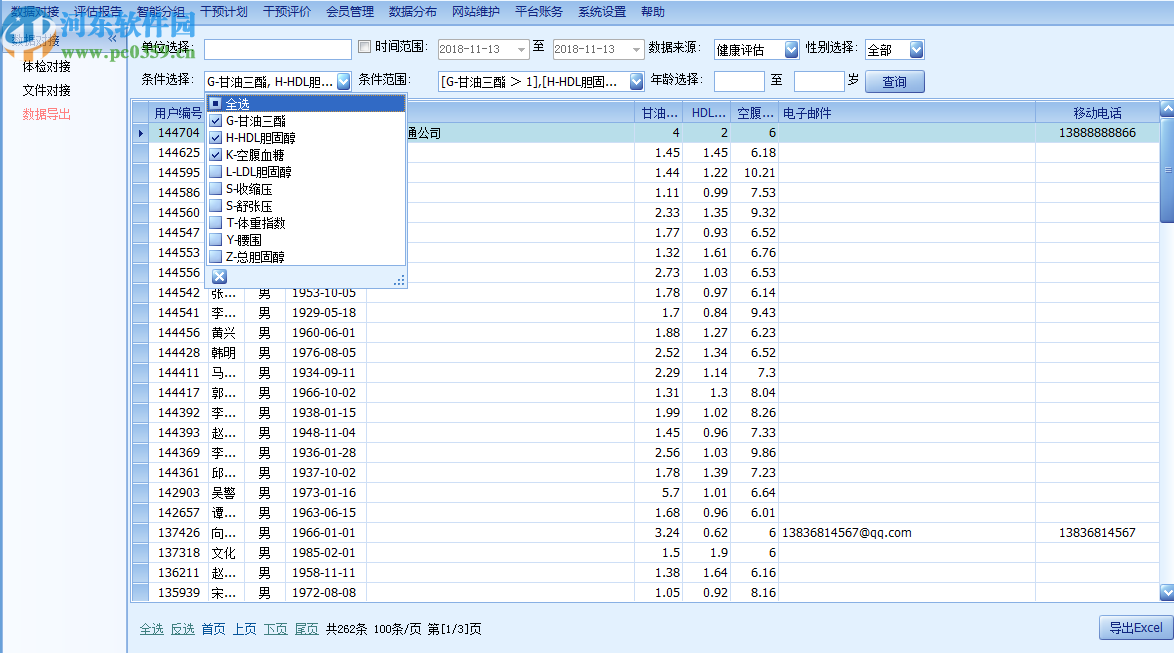The image size is (1174, 653).
Task: Uncheck G-甘油三酯 in the condition list
Action: (x=215, y=121)
